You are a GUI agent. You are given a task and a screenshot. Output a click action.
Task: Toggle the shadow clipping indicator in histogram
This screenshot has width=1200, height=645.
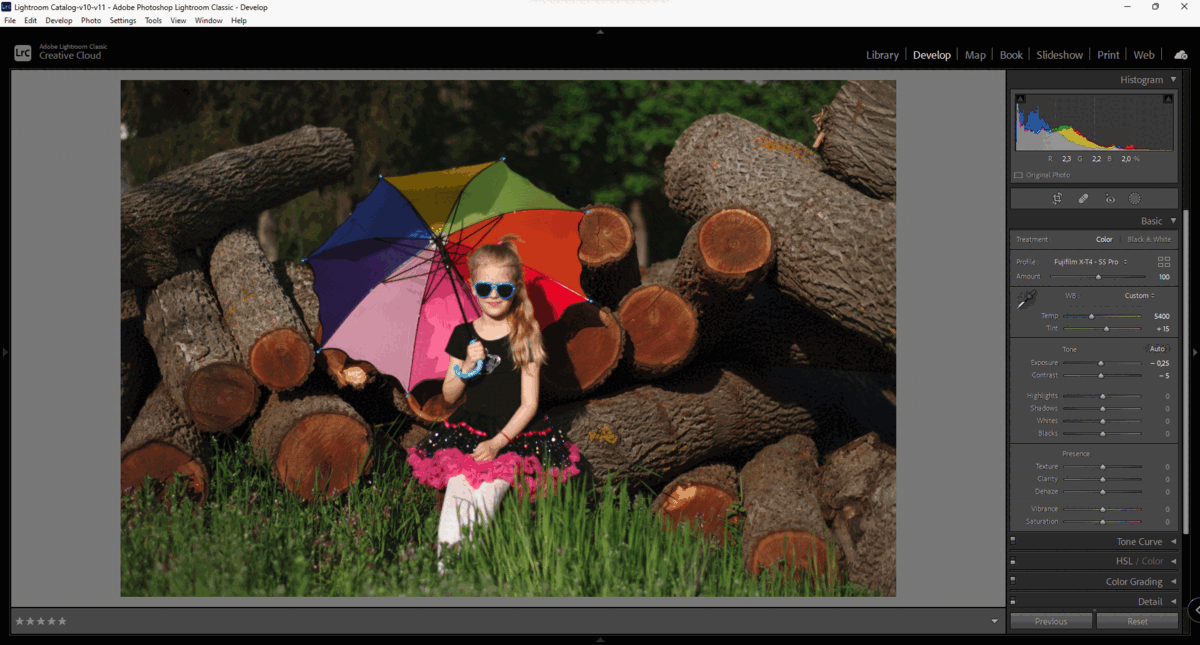1021,99
